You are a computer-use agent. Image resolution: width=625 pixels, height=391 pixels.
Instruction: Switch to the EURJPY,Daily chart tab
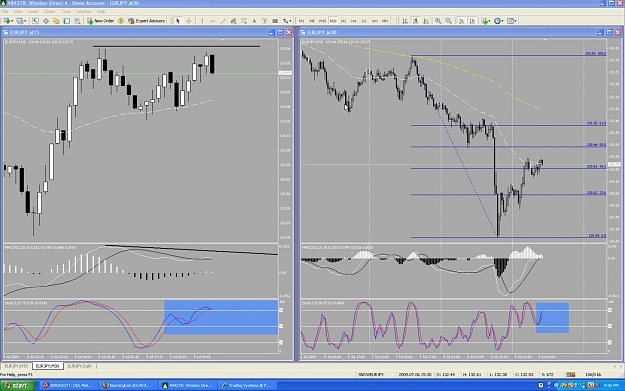(79, 366)
